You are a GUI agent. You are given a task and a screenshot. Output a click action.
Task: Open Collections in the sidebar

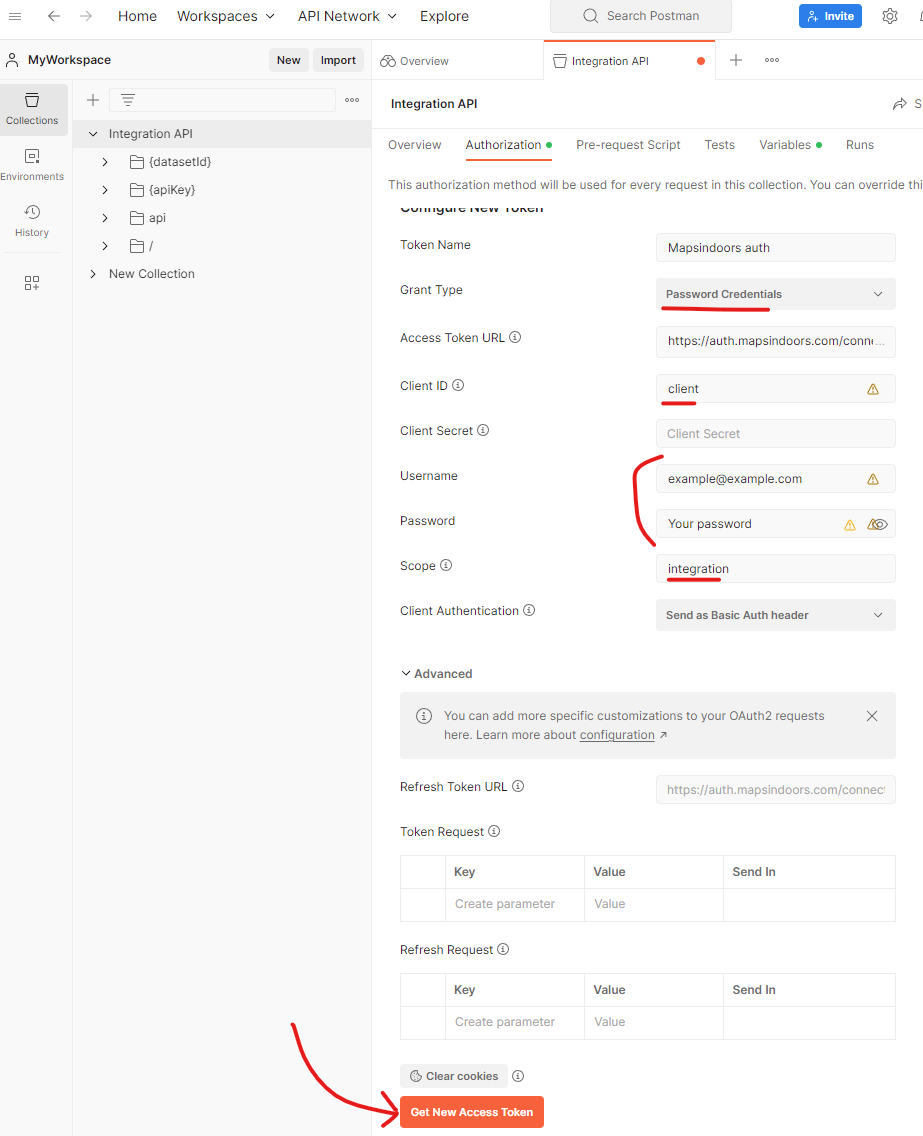pos(32,109)
